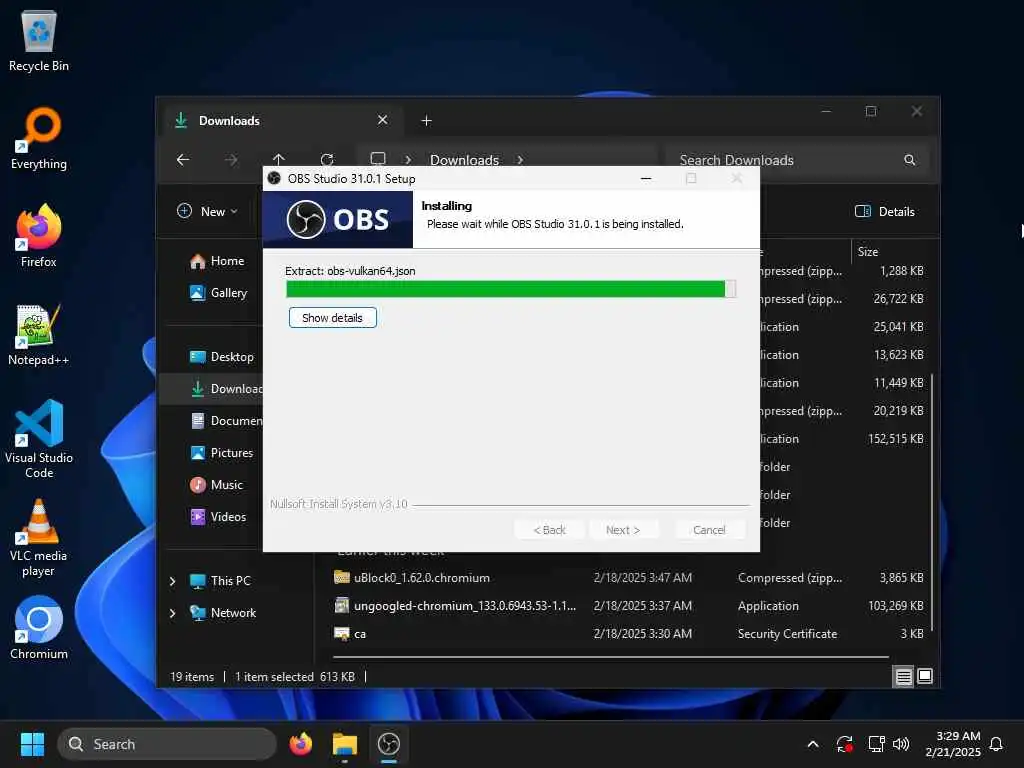The image size is (1024, 768).
Task: Open Pictures in the navigation pane
Action: [221, 453]
